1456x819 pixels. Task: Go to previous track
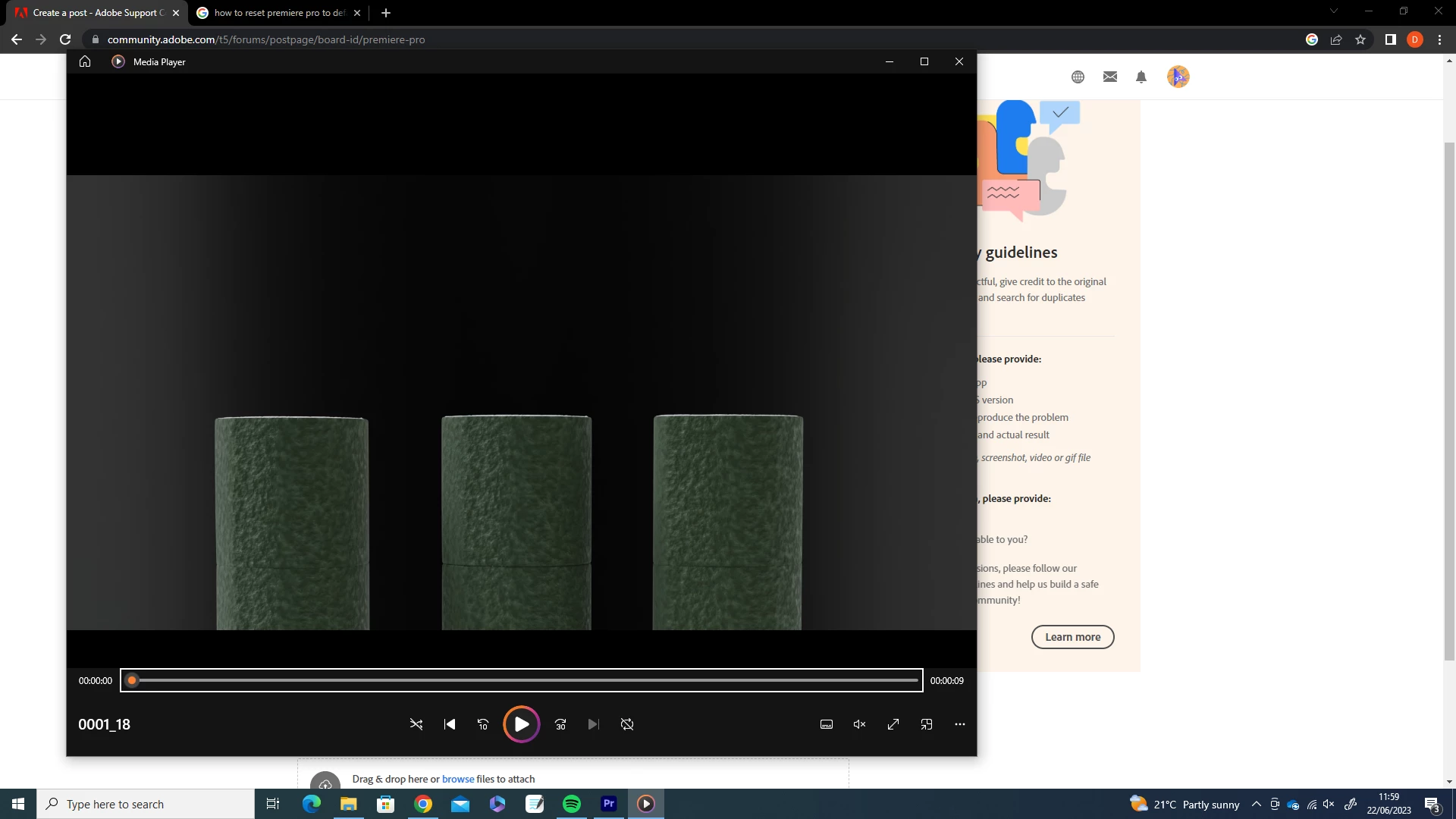point(450,724)
